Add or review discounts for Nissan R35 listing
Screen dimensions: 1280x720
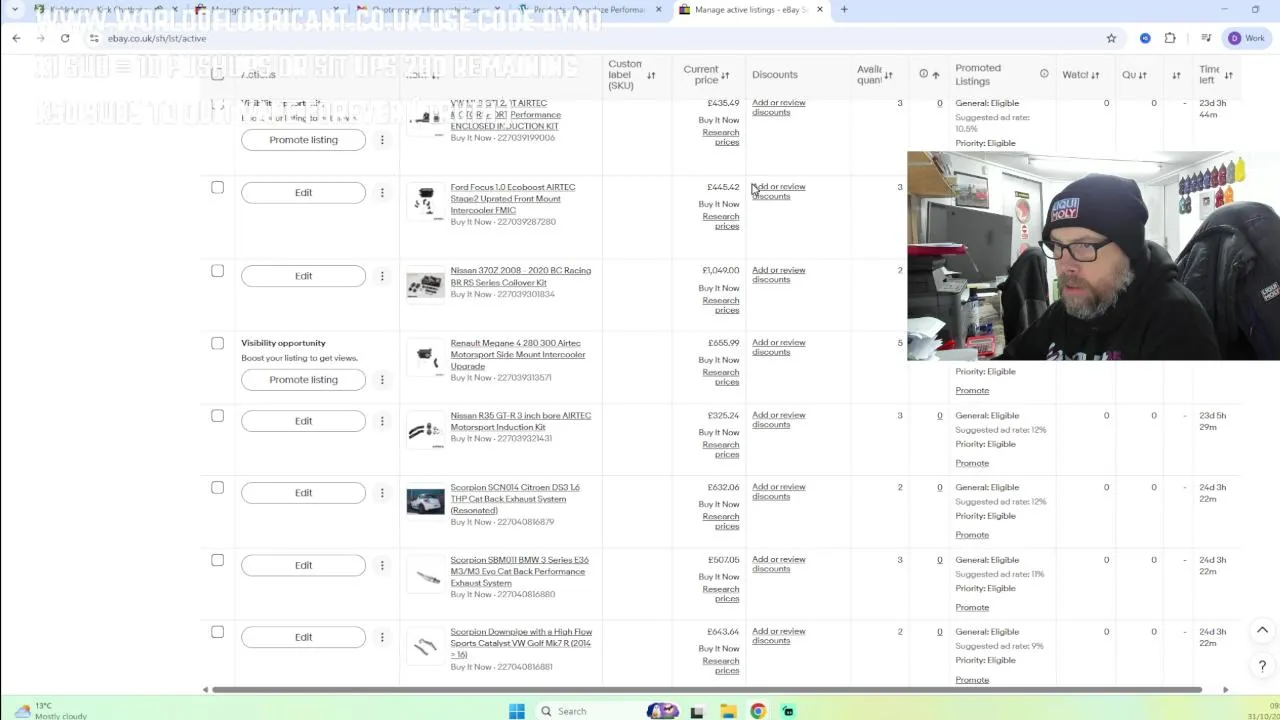(x=778, y=420)
